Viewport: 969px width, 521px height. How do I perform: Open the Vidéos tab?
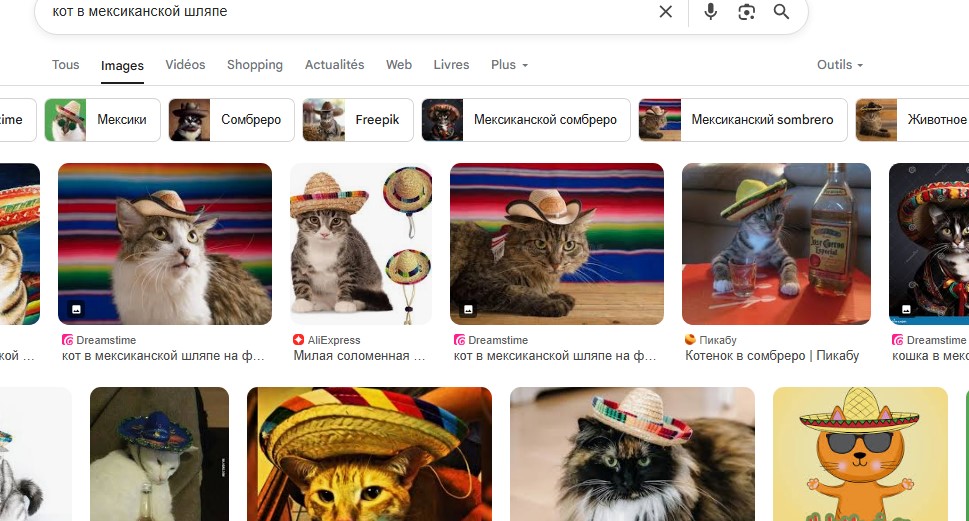pos(185,65)
